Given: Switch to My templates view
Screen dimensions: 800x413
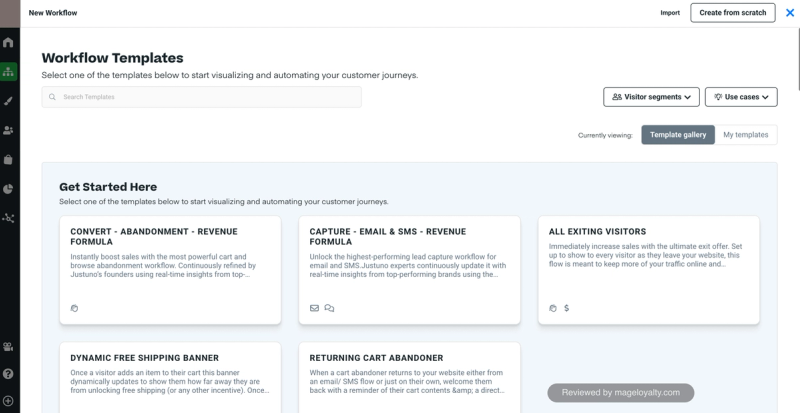Looking at the screenshot, I should click(745, 135).
